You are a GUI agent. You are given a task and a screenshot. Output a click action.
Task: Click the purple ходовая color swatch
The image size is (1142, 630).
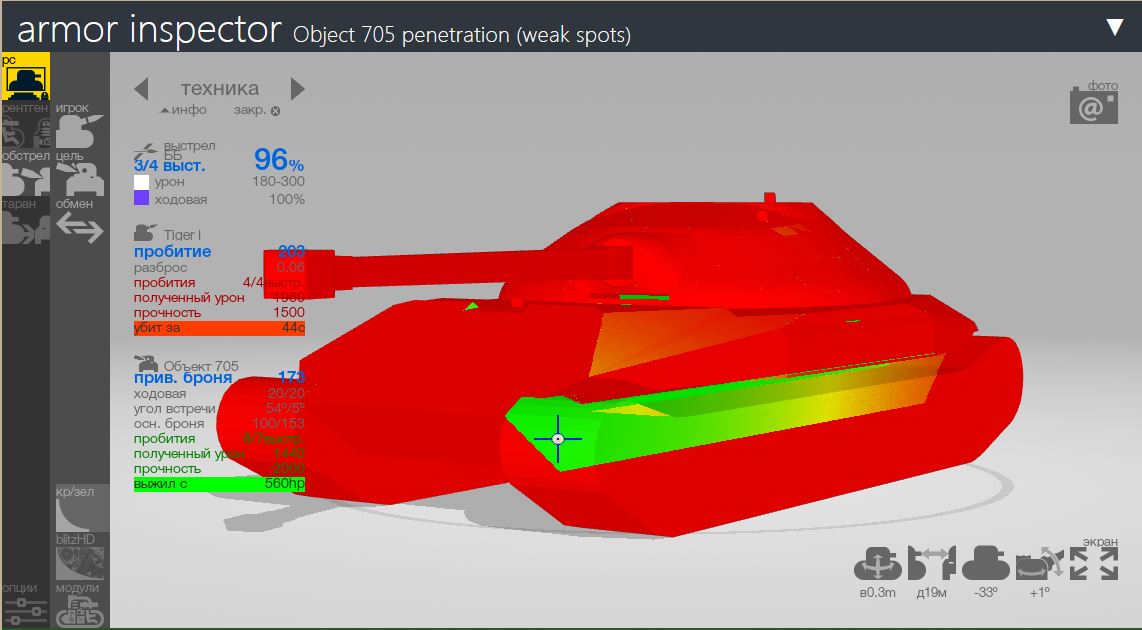141,198
